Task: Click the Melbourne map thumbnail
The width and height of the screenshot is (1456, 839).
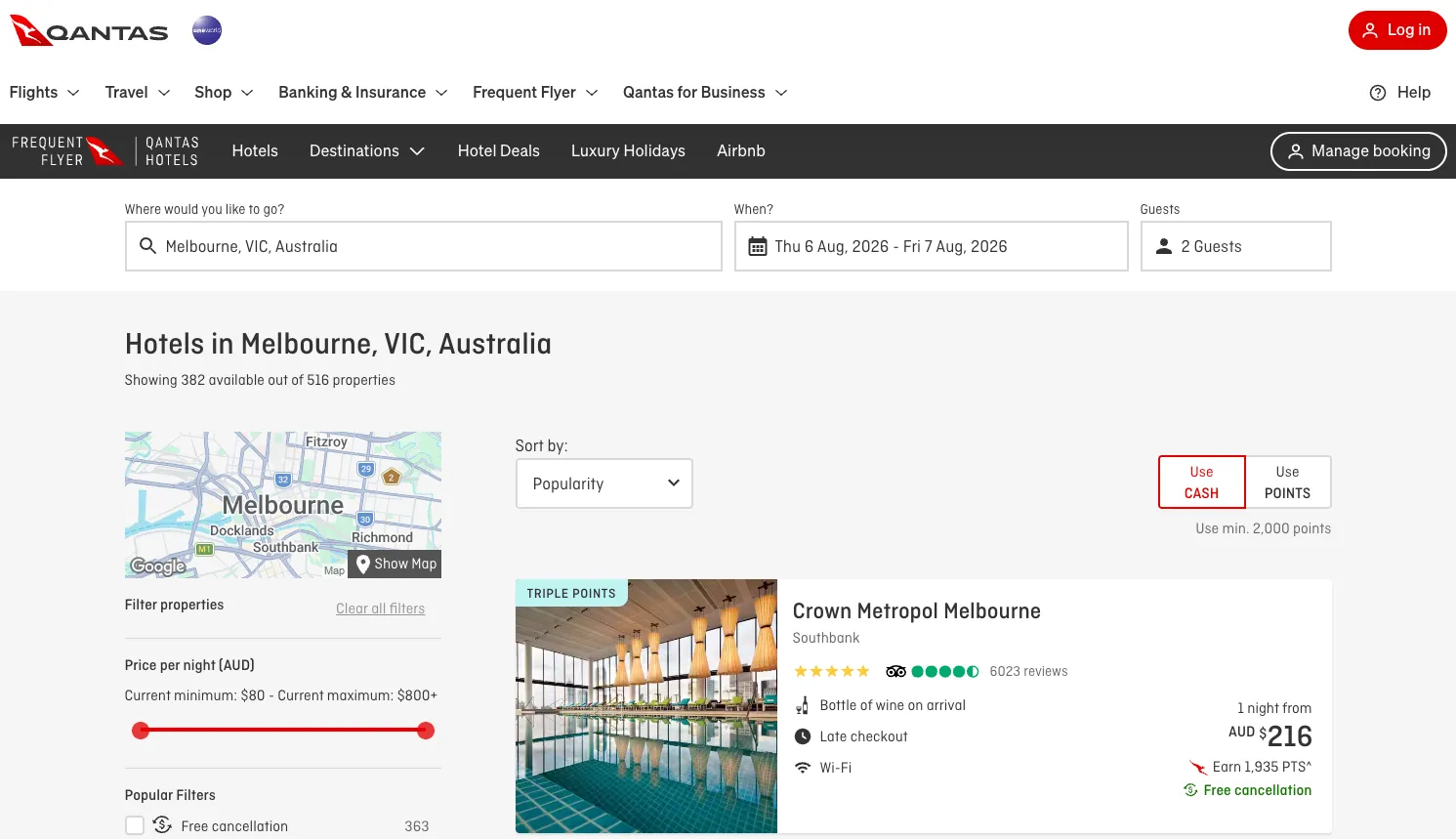Action: (283, 505)
